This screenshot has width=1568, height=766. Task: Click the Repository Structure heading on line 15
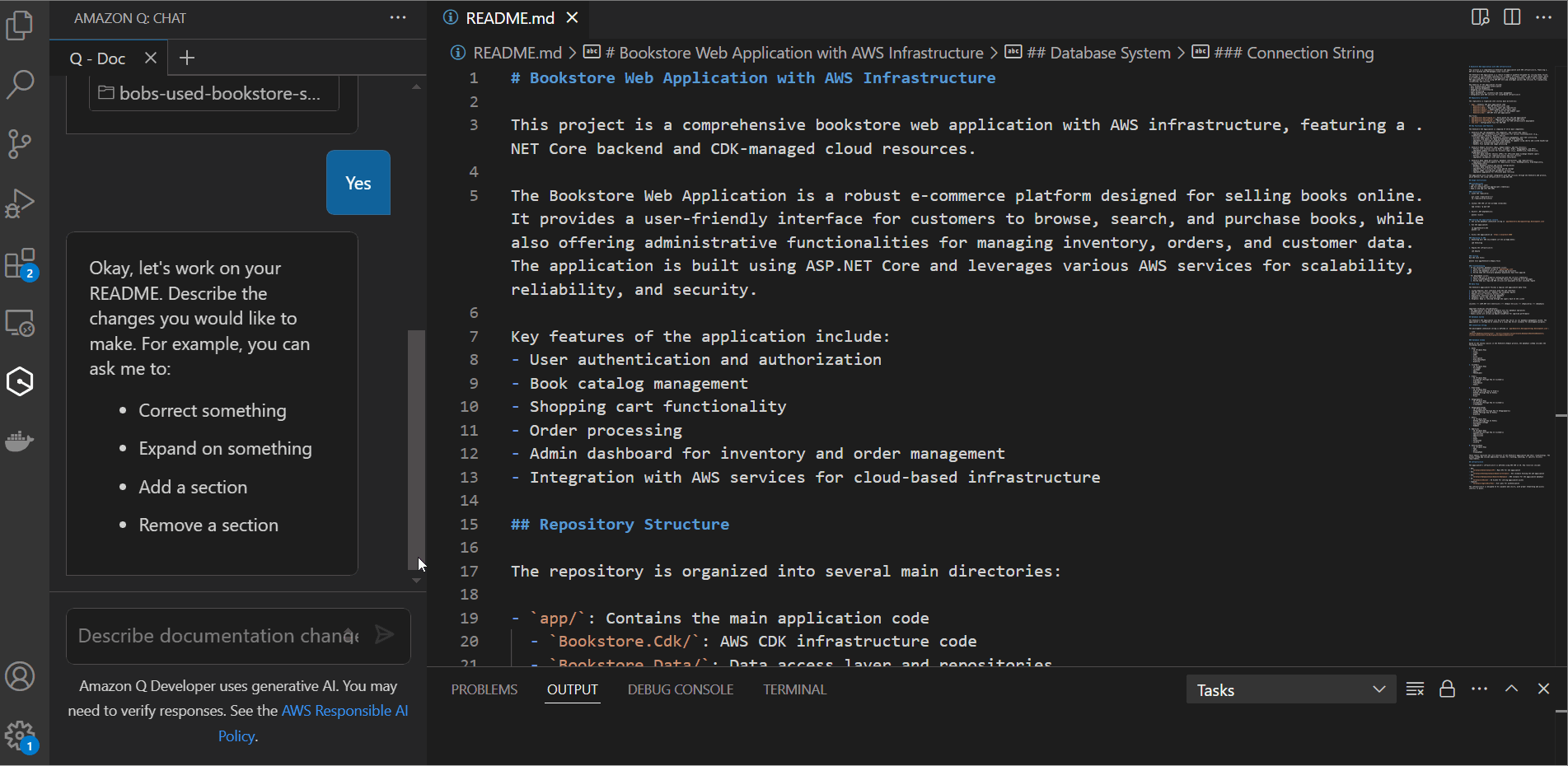tap(620, 525)
